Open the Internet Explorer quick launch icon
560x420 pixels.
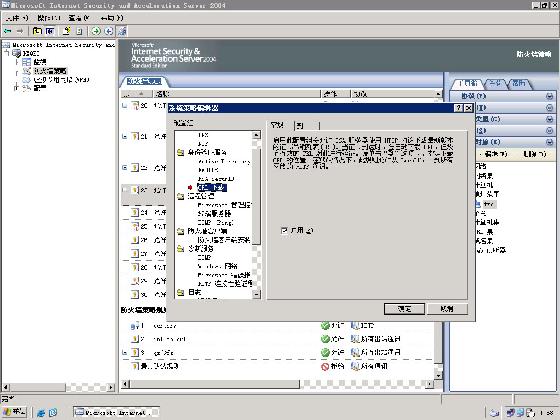point(41,412)
